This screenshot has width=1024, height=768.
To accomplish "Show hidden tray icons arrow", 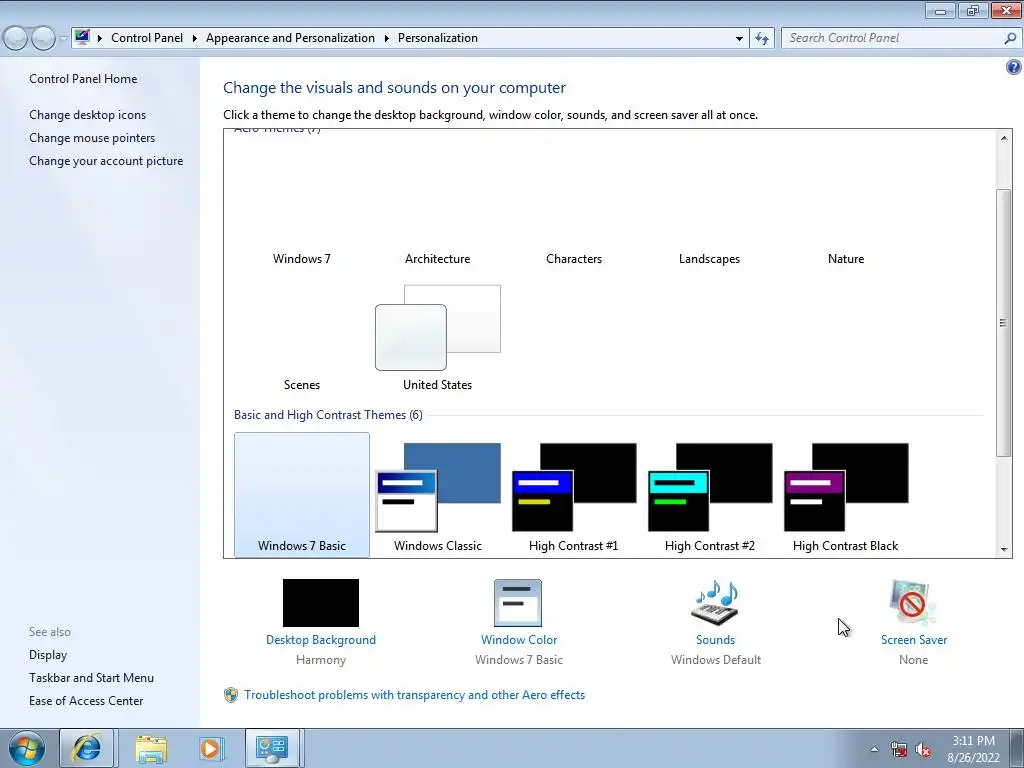I will point(874,750).
